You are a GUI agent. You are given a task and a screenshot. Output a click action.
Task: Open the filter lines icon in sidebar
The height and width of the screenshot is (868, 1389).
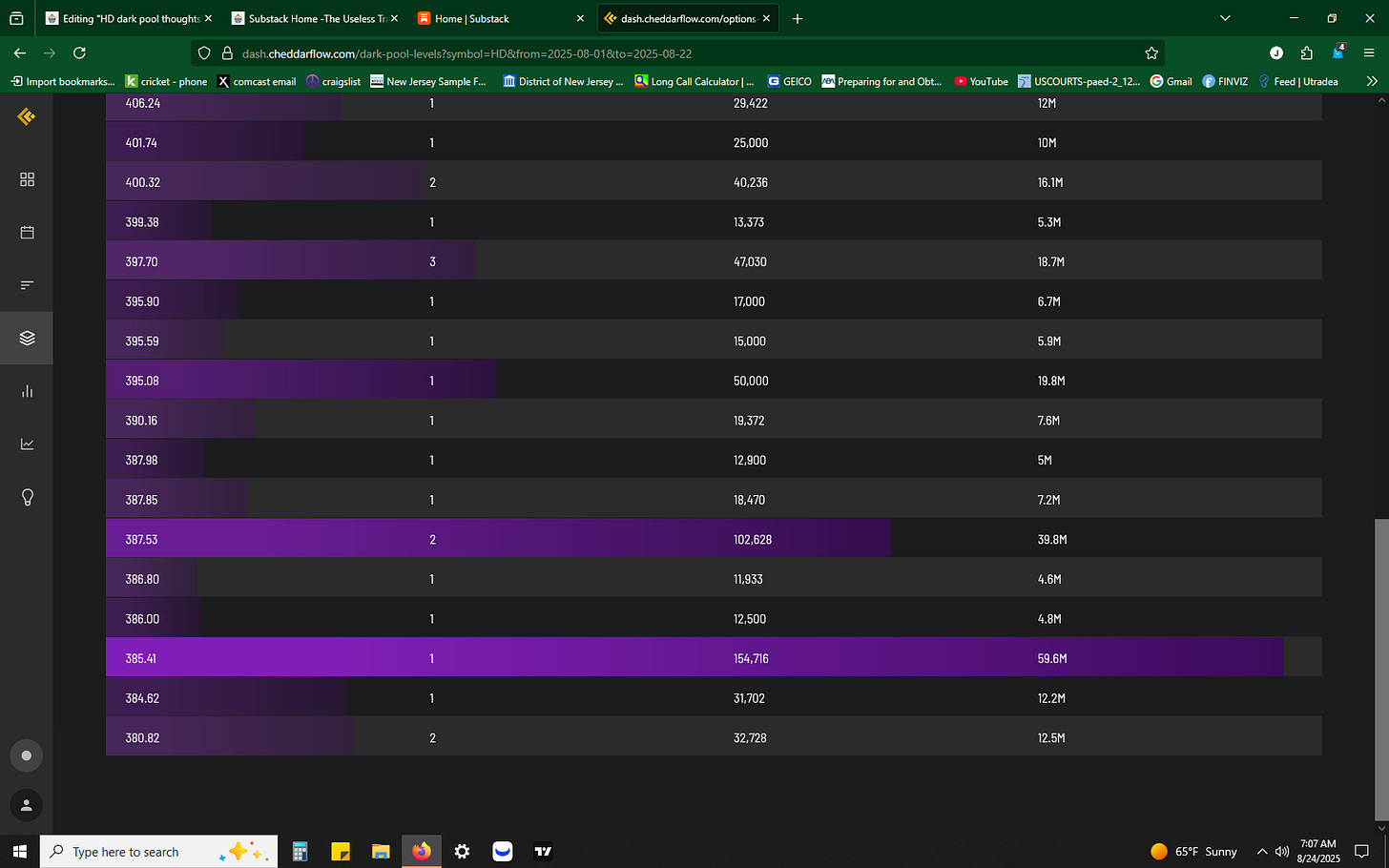tap(27, 284)
